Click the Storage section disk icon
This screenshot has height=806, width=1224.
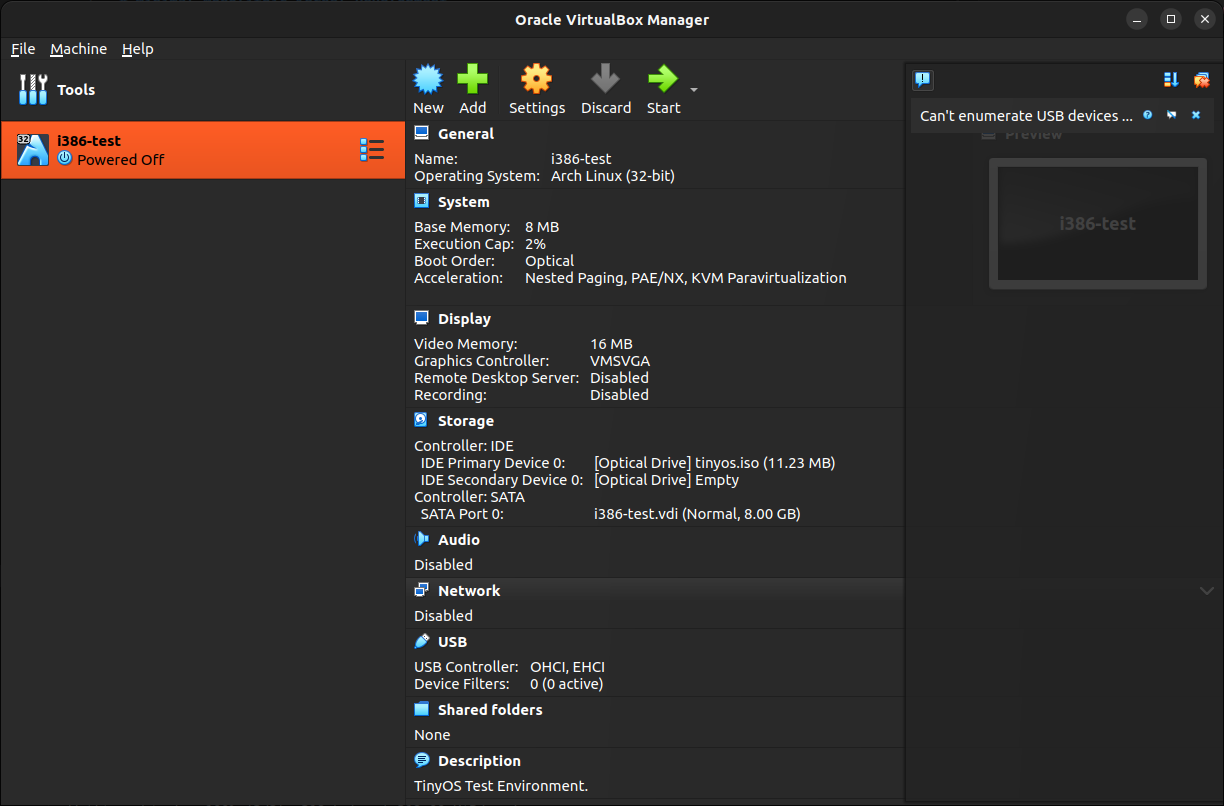(422, 420)
